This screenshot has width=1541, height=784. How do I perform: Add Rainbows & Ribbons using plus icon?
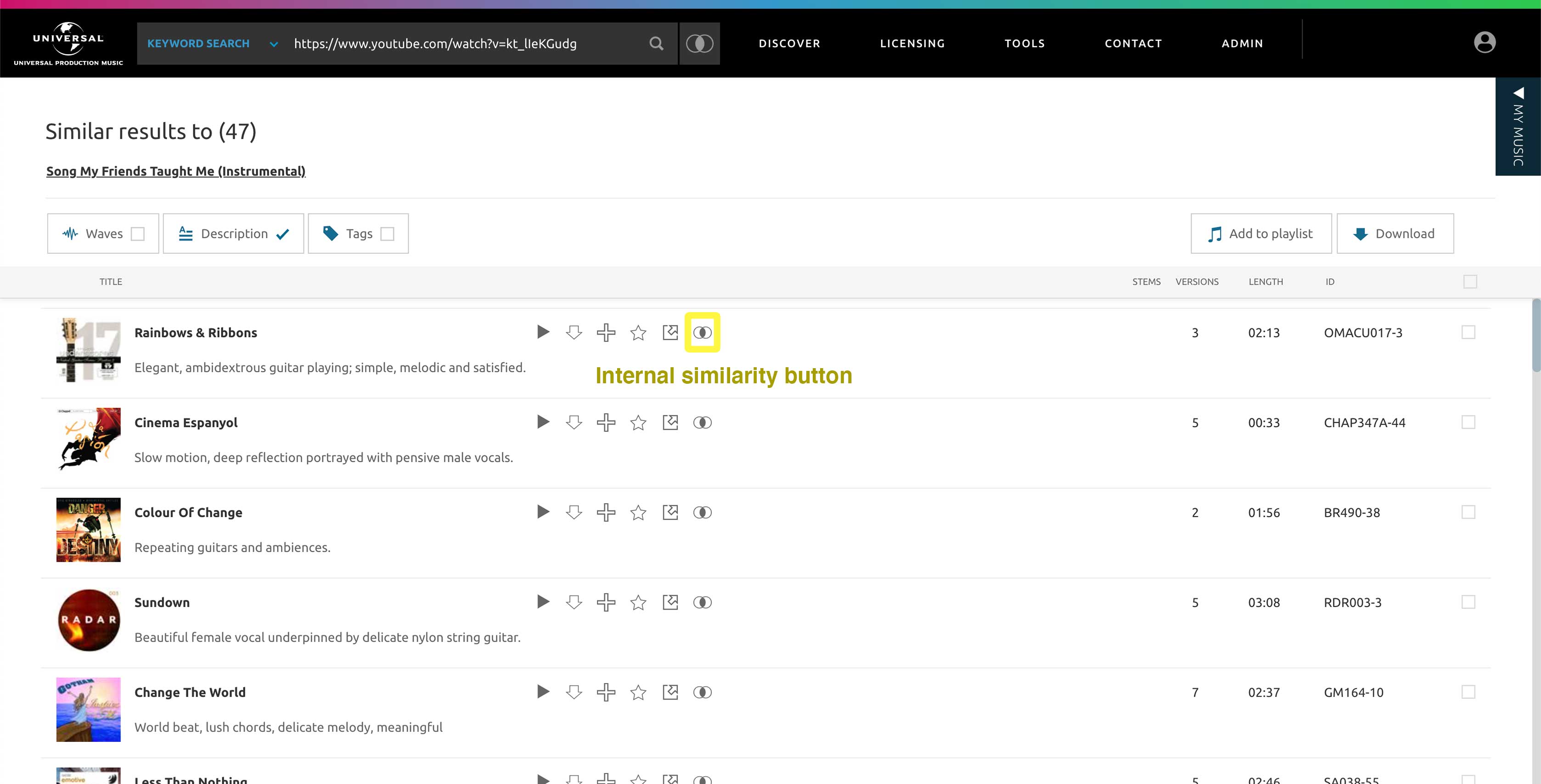tap(606, 332)
